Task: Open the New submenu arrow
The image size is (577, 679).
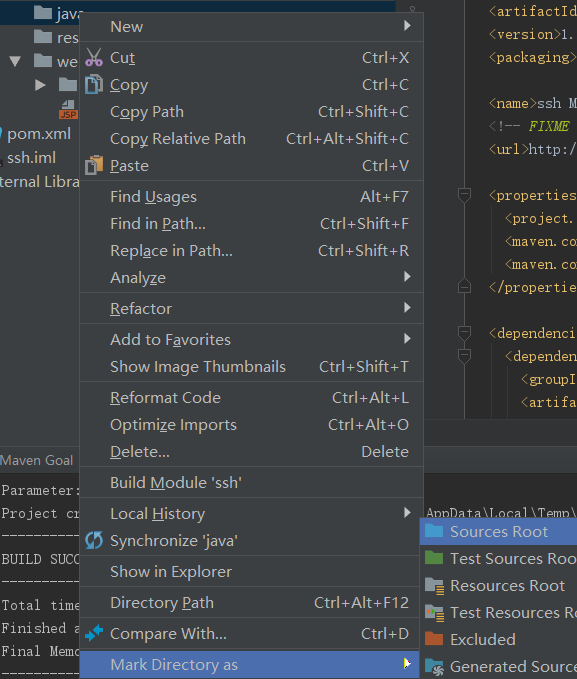Action: (x=407, y=26)
